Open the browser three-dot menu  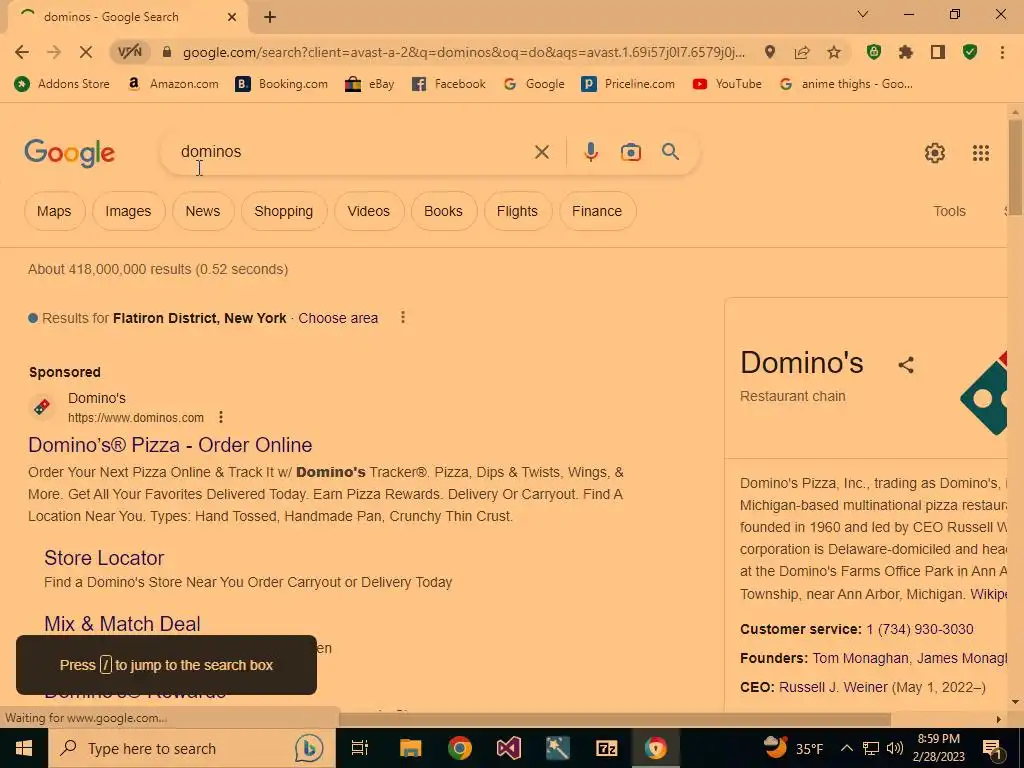click(x=1002, y=52)
